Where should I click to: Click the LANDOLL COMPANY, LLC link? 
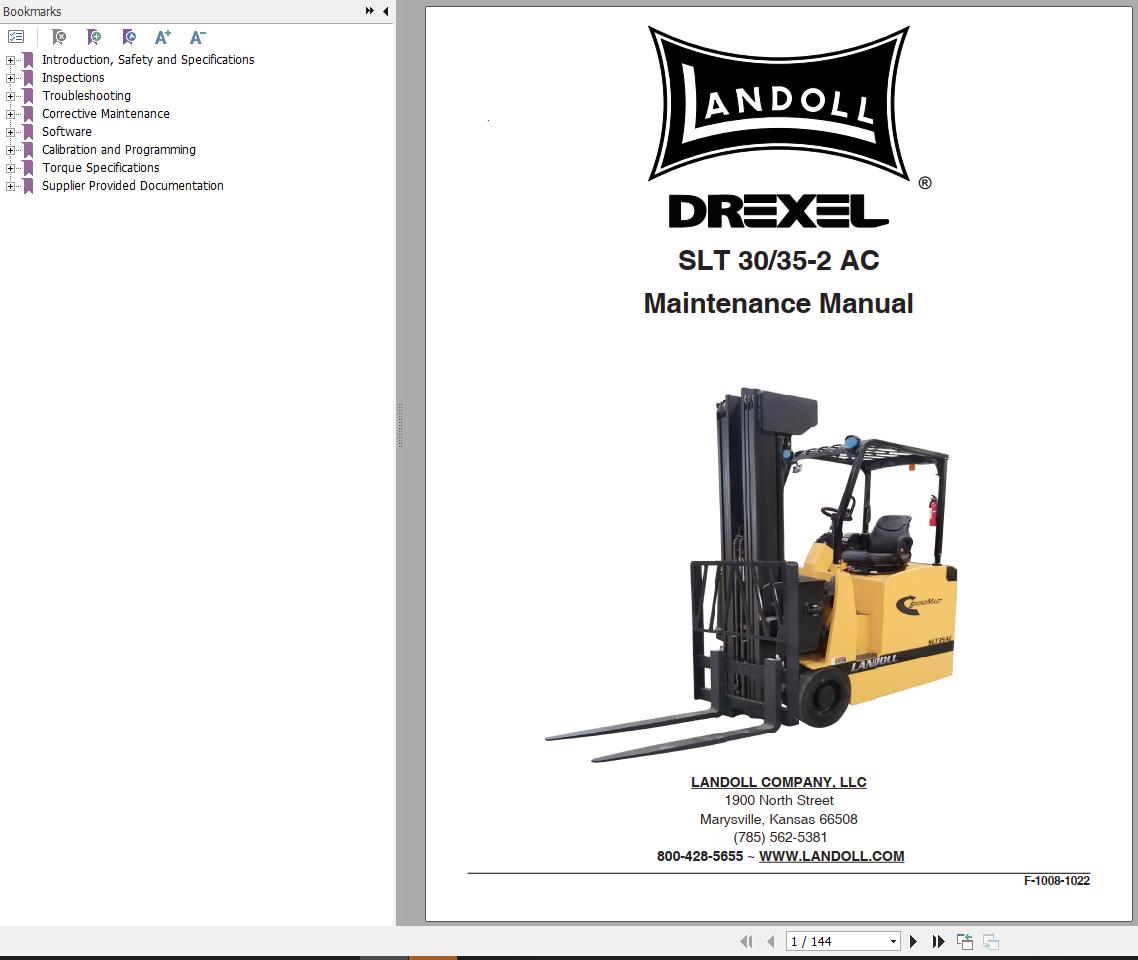click(x=778, y=782)
